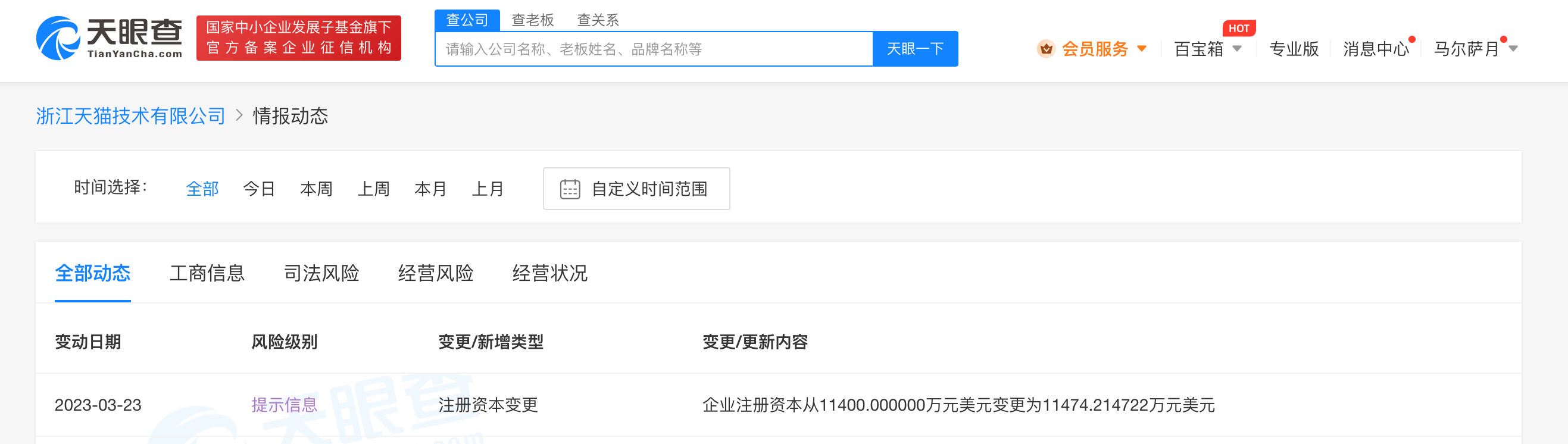
Task: Open the 会员服务 menu
Action: 1095,49
